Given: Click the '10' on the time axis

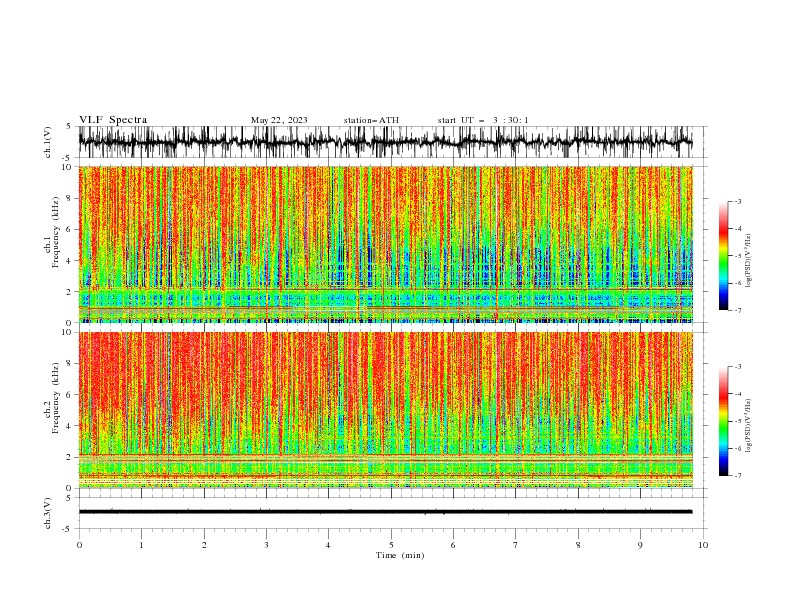Looking at the screenshot, I should pyautogui.click(x=703, y=545).
